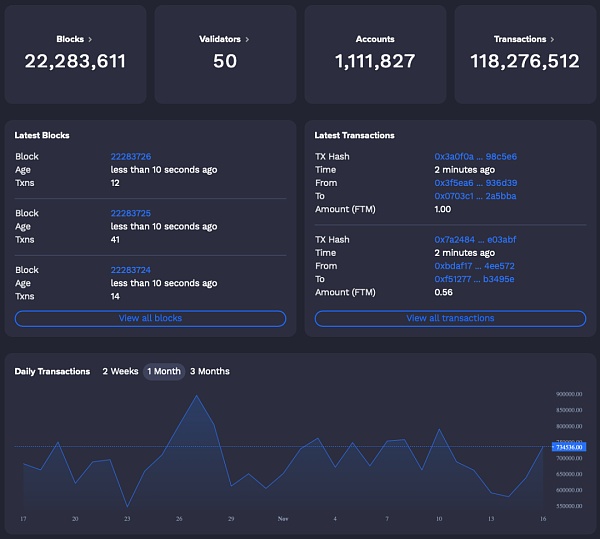Open the Accounts stat card
The width and height of the screenshot is (600, 539).
point(375,53)
